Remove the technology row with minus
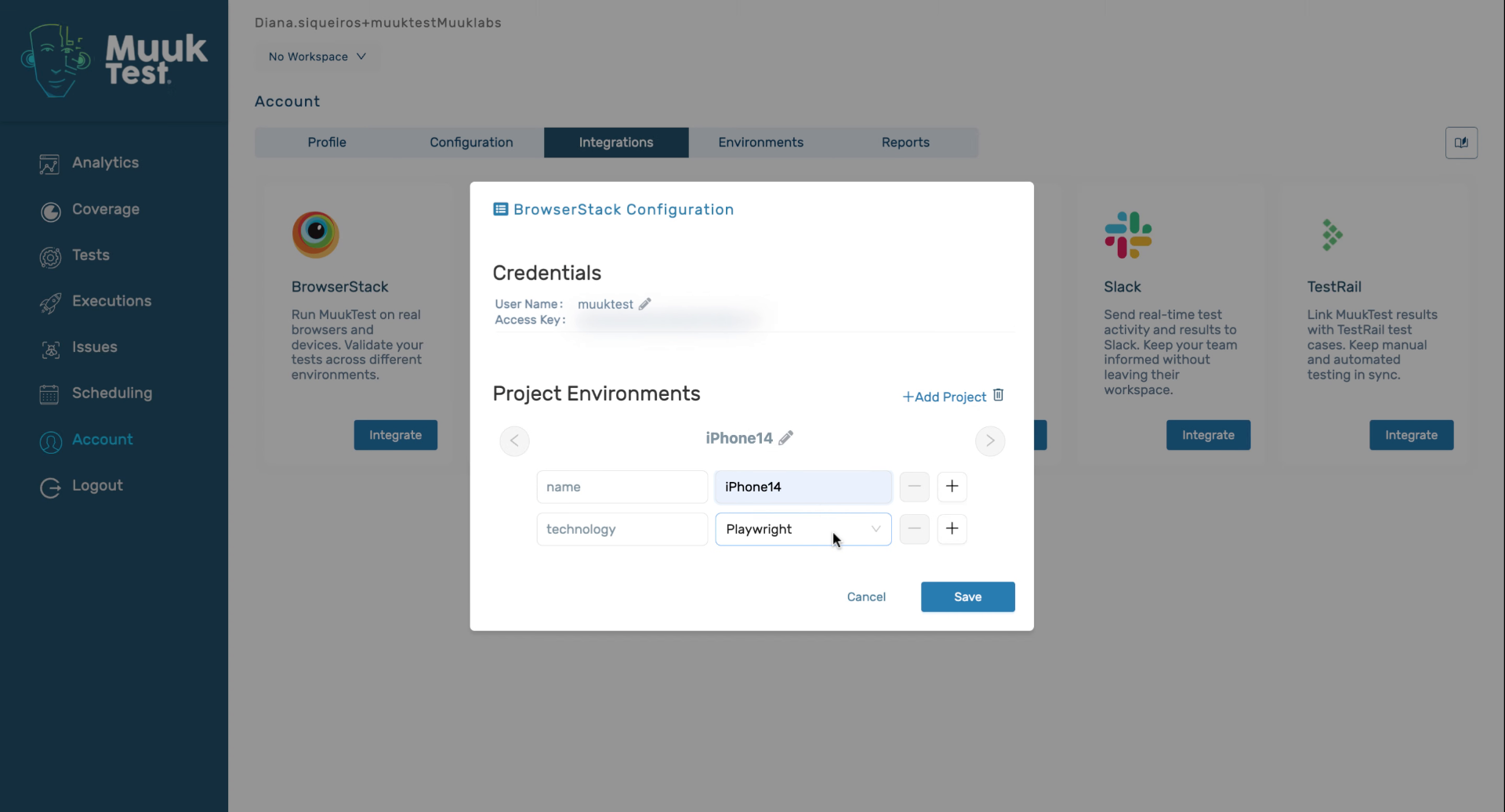The image size is (1505, 812). point(914,529)
